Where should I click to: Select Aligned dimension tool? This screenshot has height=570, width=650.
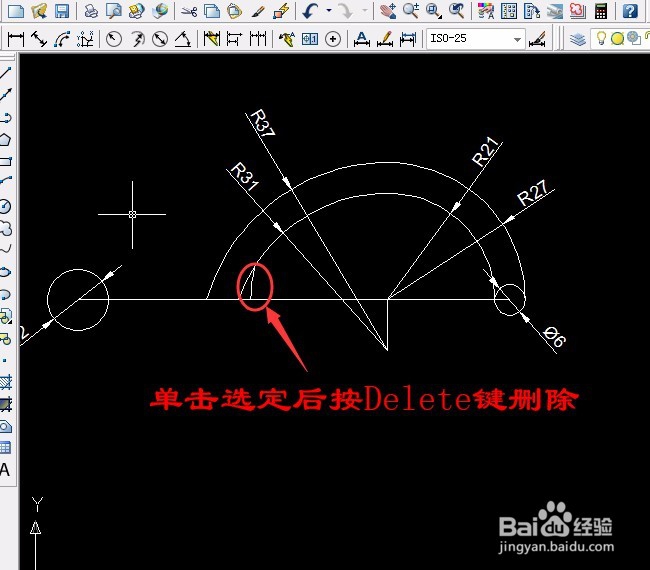pos(39,39)
